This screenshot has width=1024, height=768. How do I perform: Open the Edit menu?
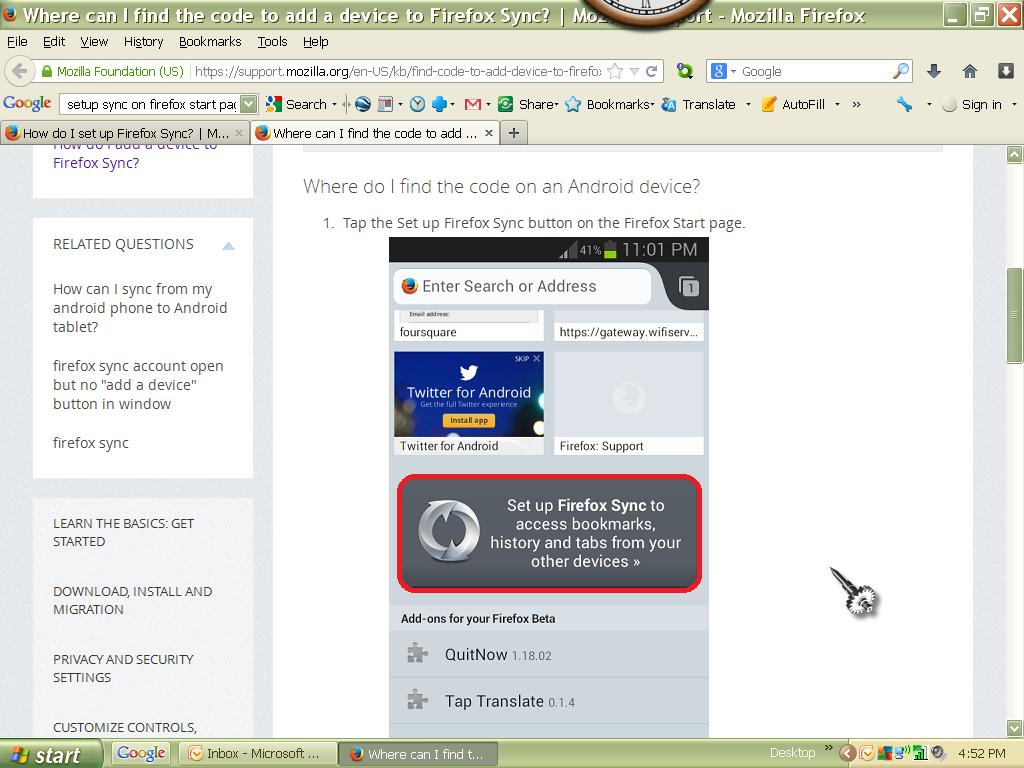tap(54, 42)
